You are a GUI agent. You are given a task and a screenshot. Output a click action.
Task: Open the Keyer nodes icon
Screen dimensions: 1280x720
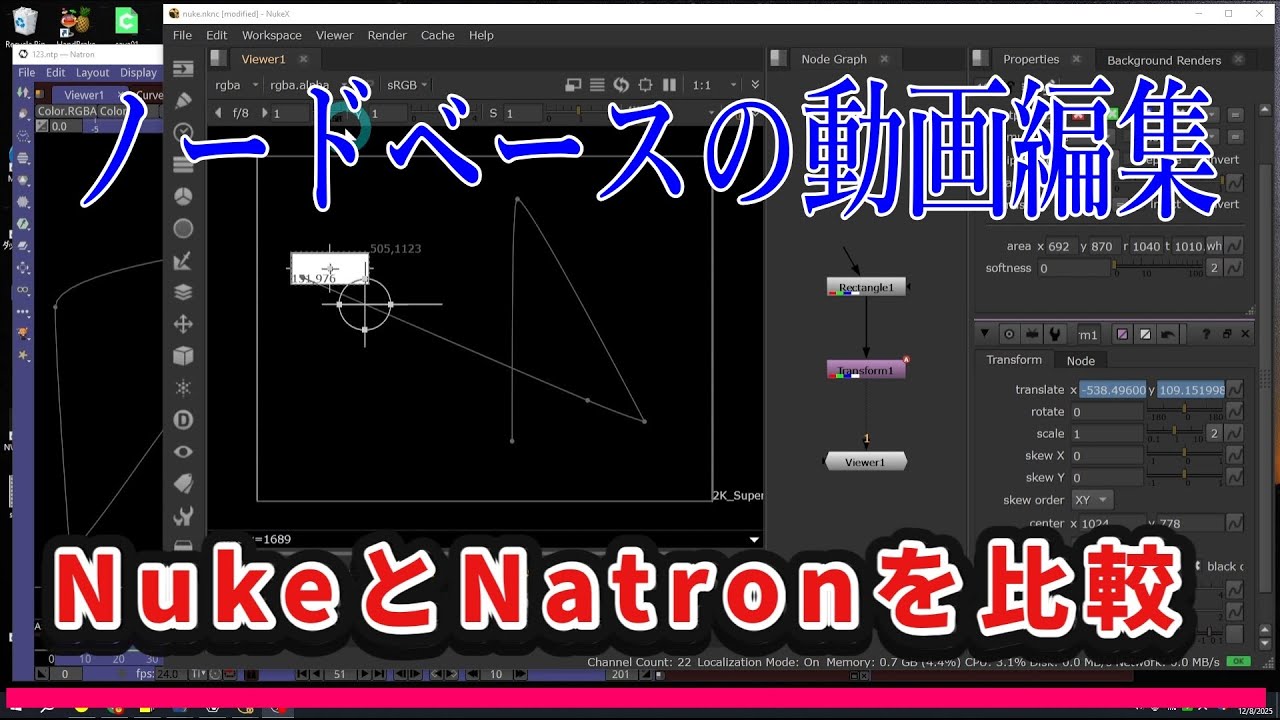(x=183, y=260)
